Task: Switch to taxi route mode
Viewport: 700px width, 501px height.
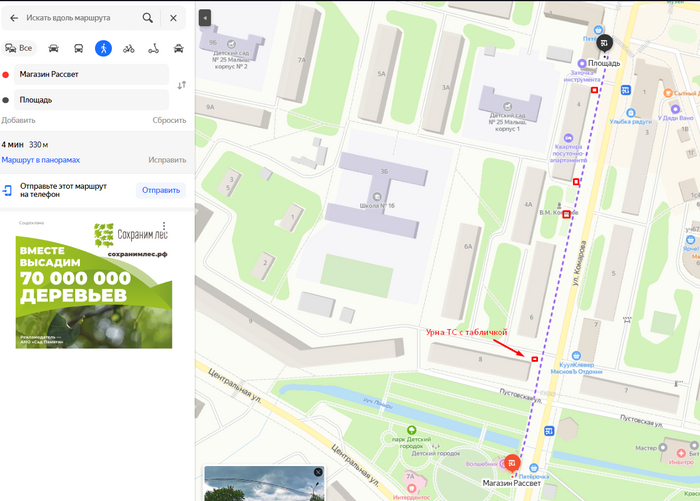Action: 179,48
